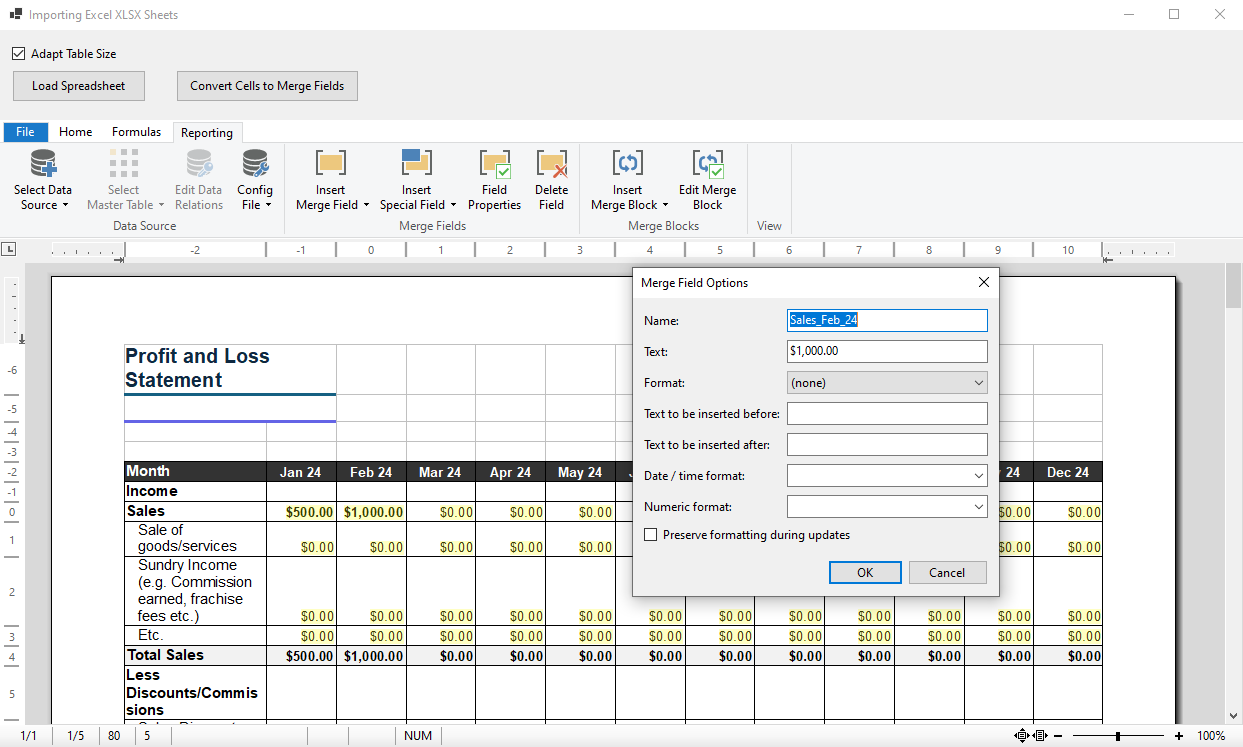Click the Load Spreadsheet button
1243x747 pixels.
pos(79,86)
